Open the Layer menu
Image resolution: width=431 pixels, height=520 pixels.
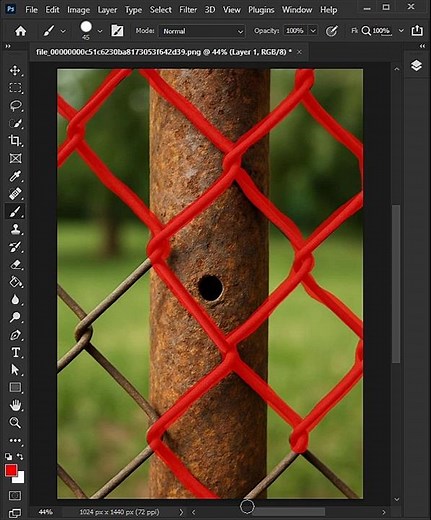coord(107,10)
